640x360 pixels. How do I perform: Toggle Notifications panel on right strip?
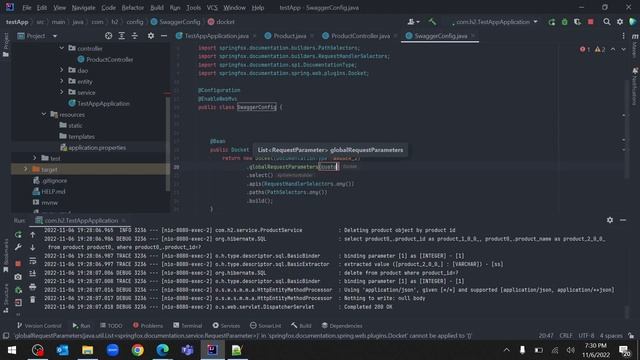[635, 86]
